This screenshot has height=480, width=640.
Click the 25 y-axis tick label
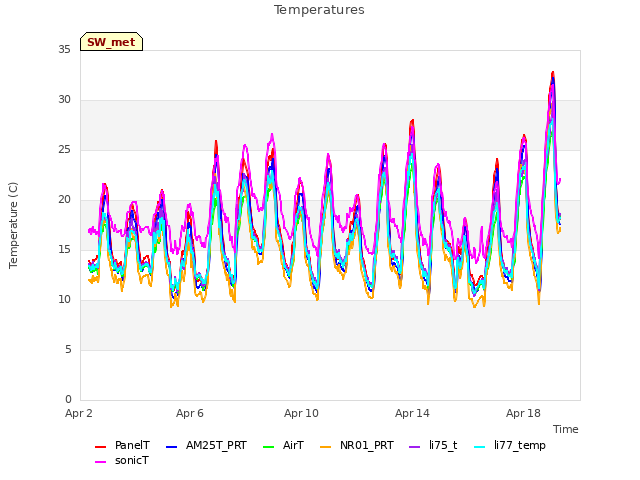[64, 150]
